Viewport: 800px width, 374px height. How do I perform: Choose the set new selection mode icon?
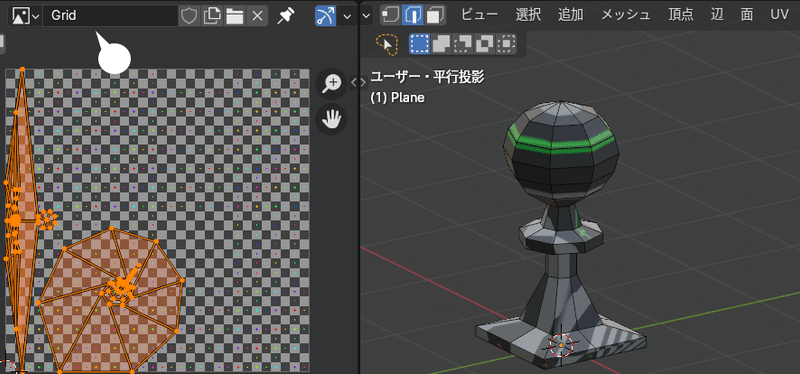[419, 44]
